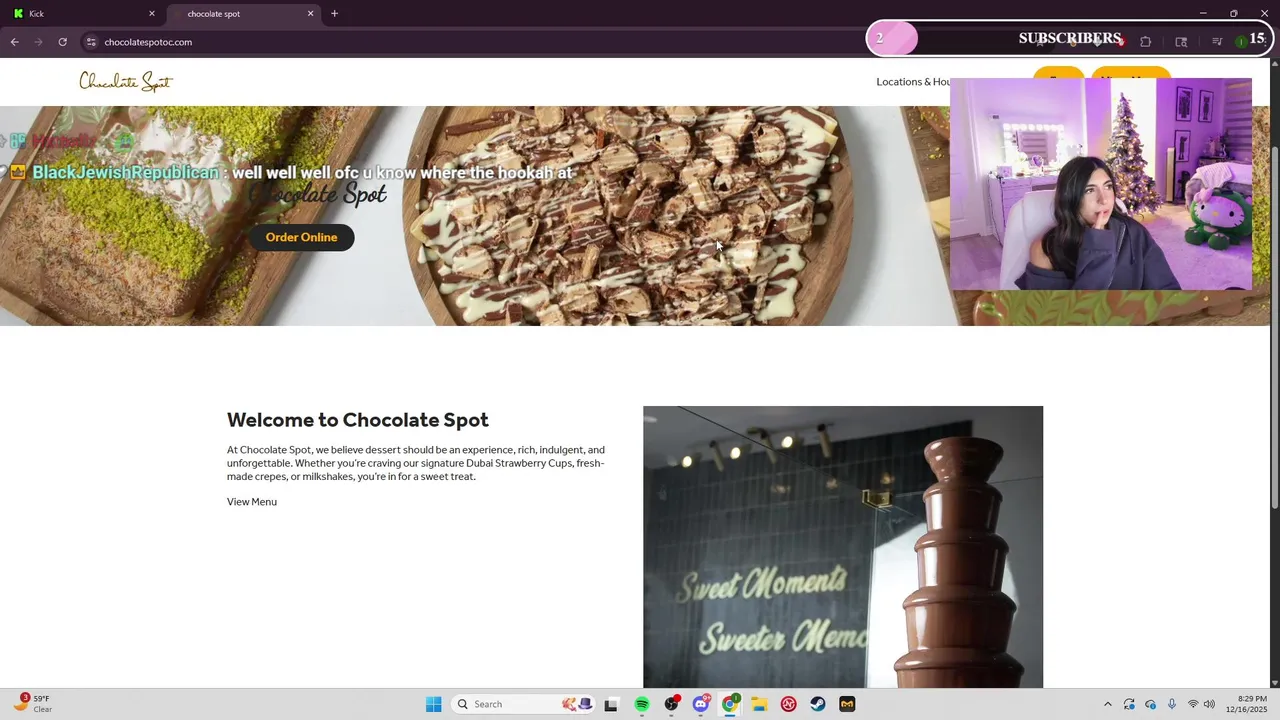
Task: Click the Chocolate Spot logo
Action: pos(126,82)
